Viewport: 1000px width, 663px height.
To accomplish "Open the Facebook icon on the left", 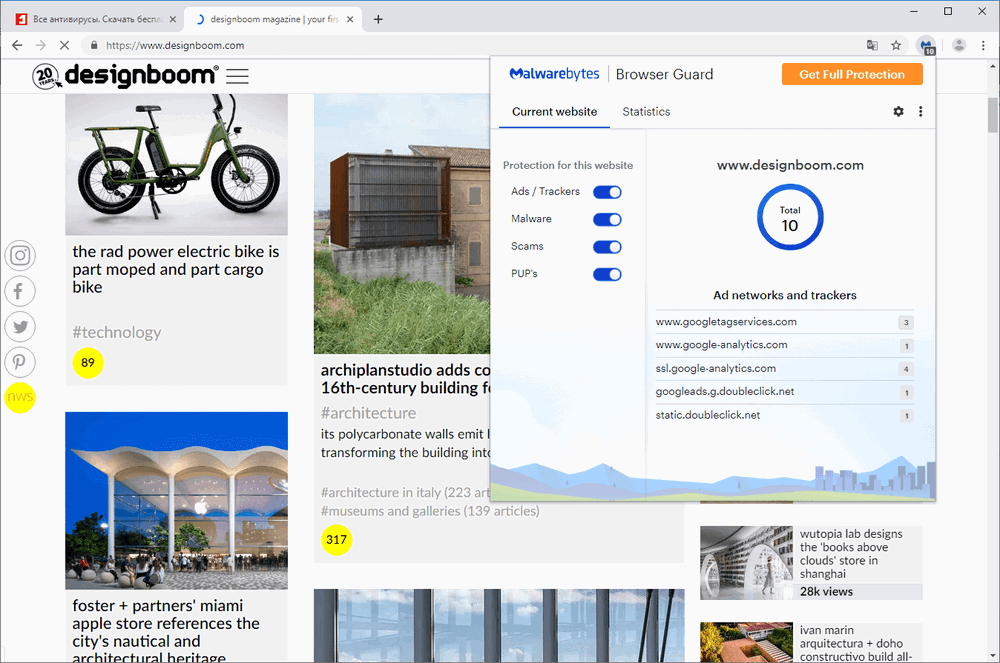I will tap(20, 291).
